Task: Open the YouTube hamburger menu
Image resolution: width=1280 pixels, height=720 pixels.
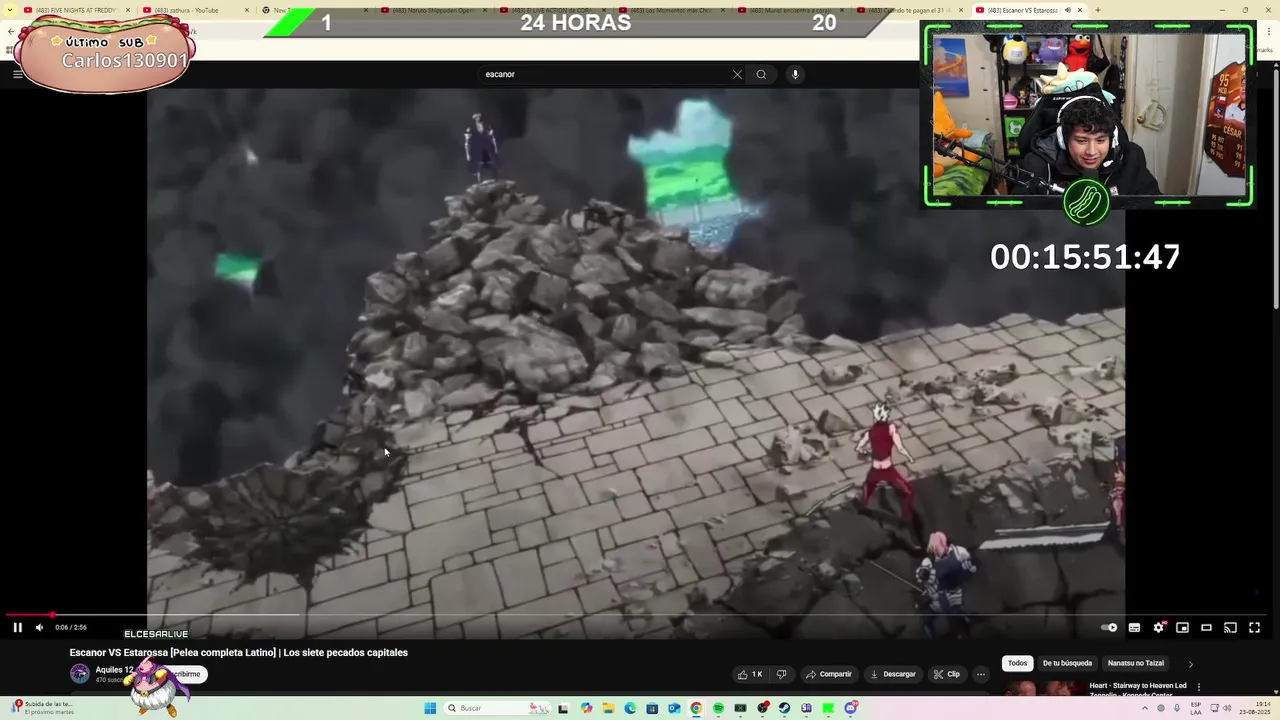Action: point(17,74)
